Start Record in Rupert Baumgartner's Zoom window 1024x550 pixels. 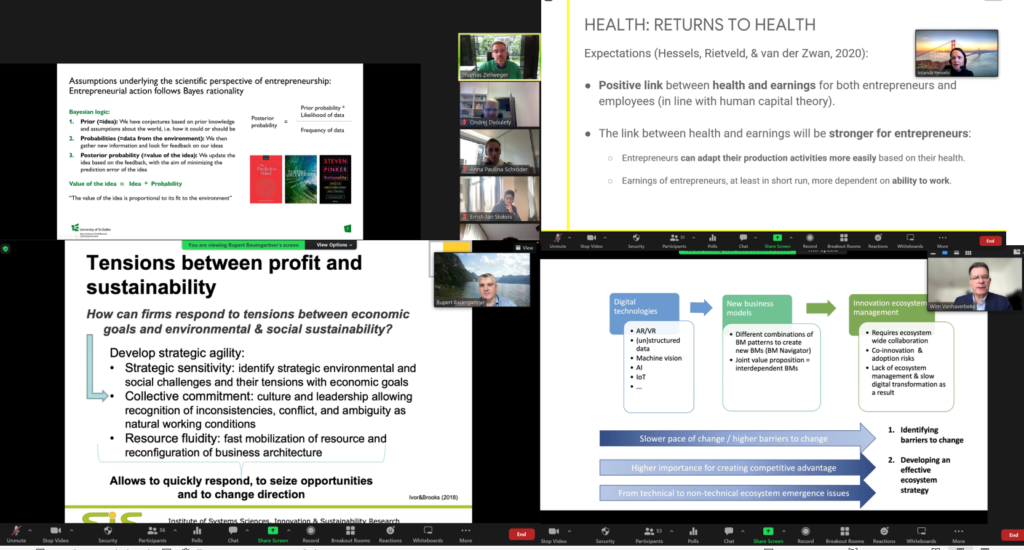pos(311,534)
